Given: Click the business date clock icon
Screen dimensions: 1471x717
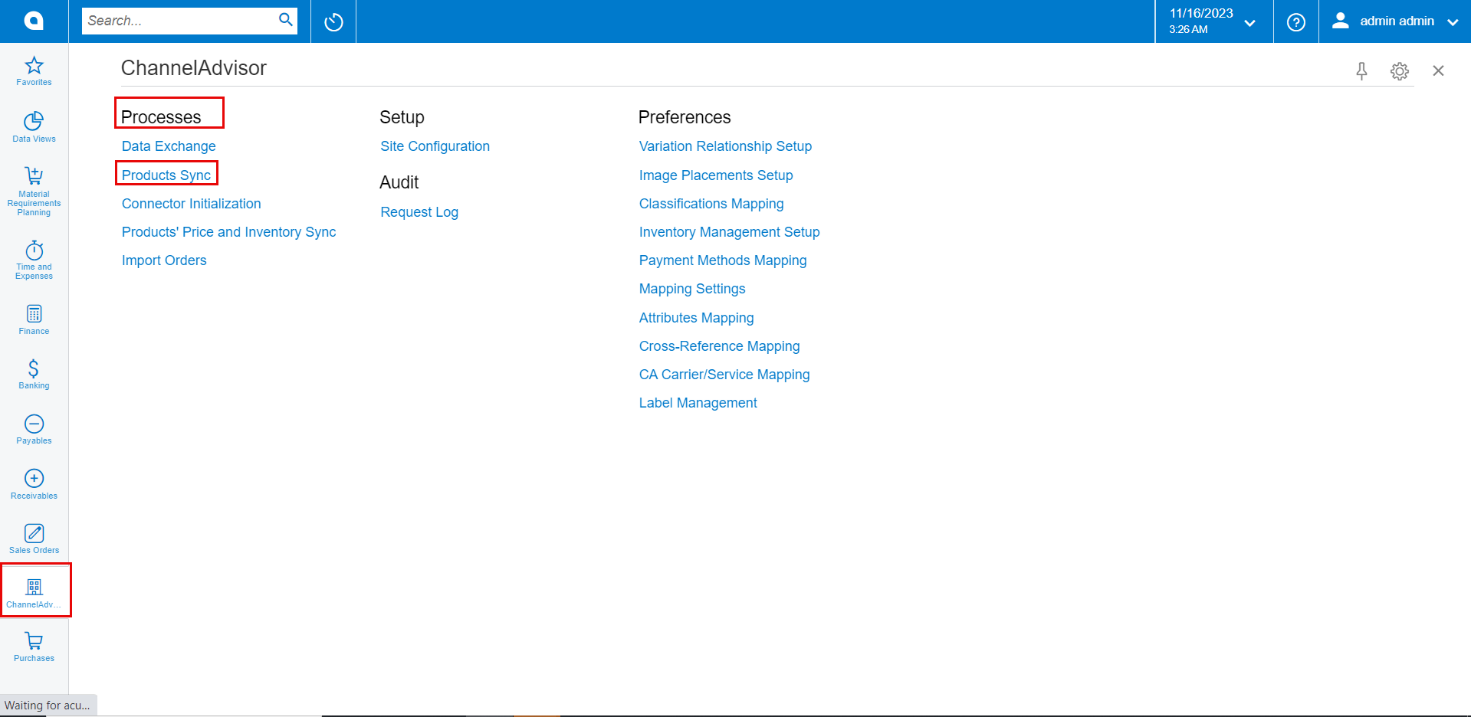Looking at the screenshot, I should pos(333,21).
